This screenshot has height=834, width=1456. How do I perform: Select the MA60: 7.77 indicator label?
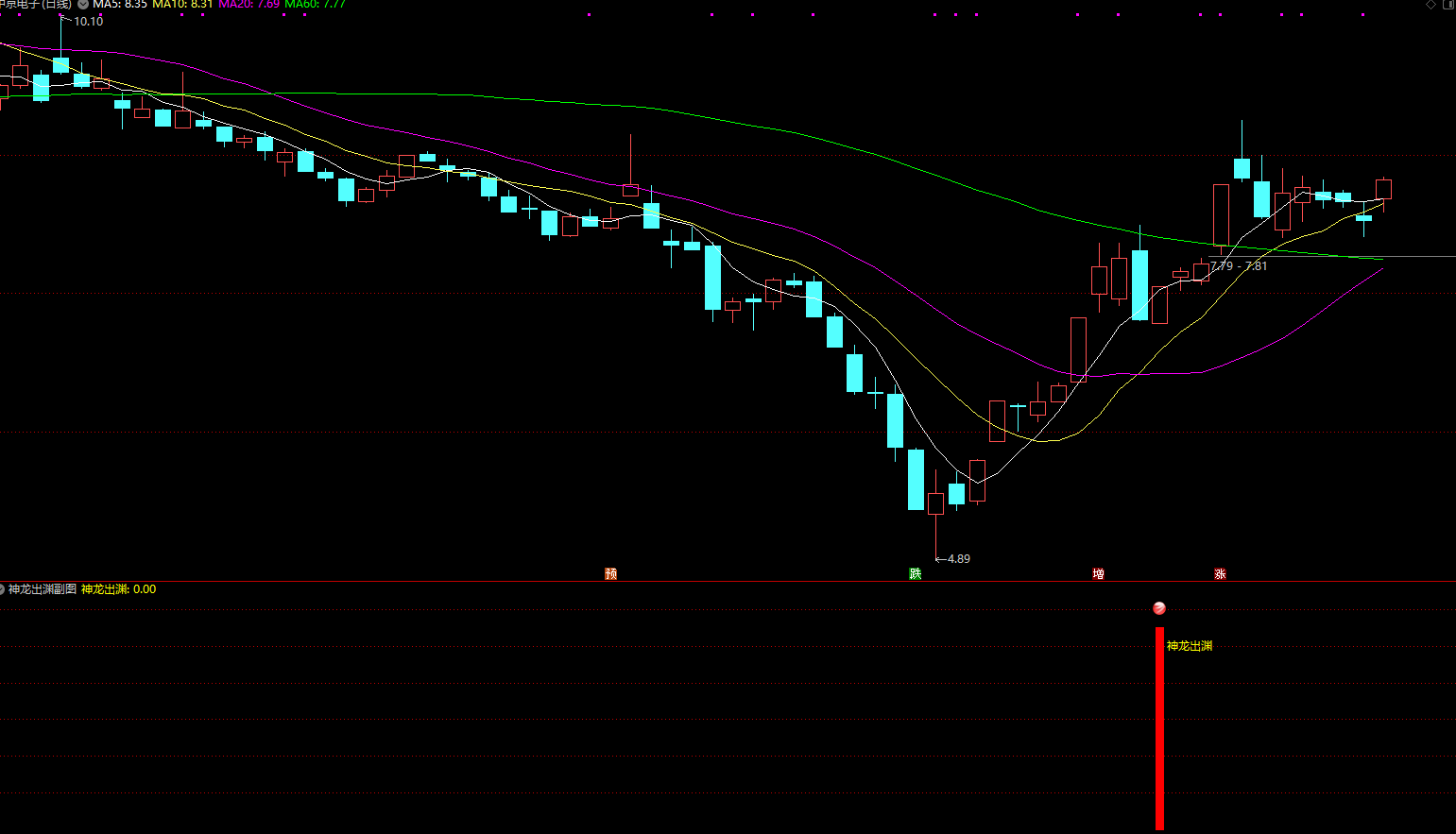click(x=315, y=4)
